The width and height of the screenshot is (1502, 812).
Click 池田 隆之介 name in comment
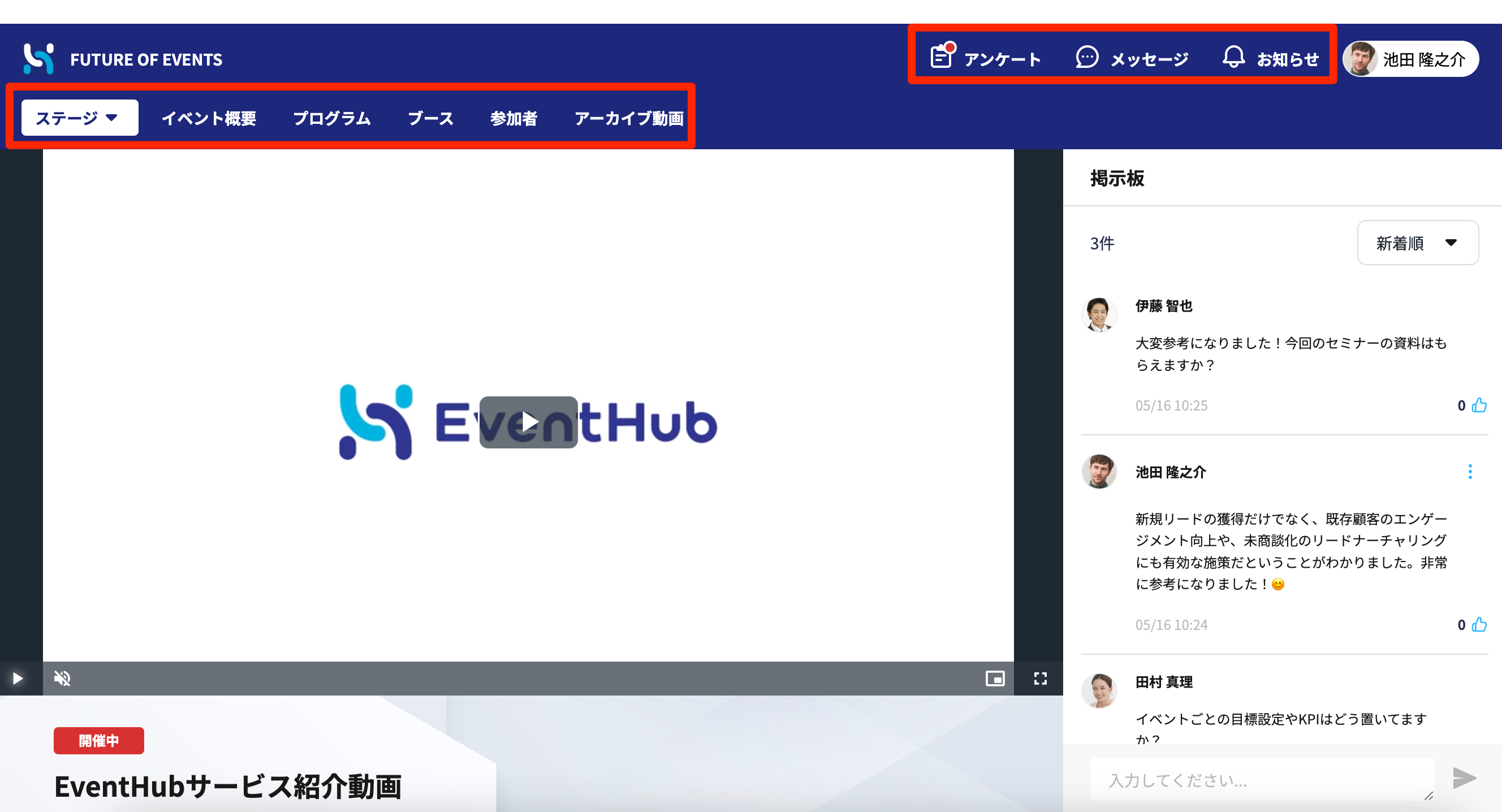point(1171,472)
